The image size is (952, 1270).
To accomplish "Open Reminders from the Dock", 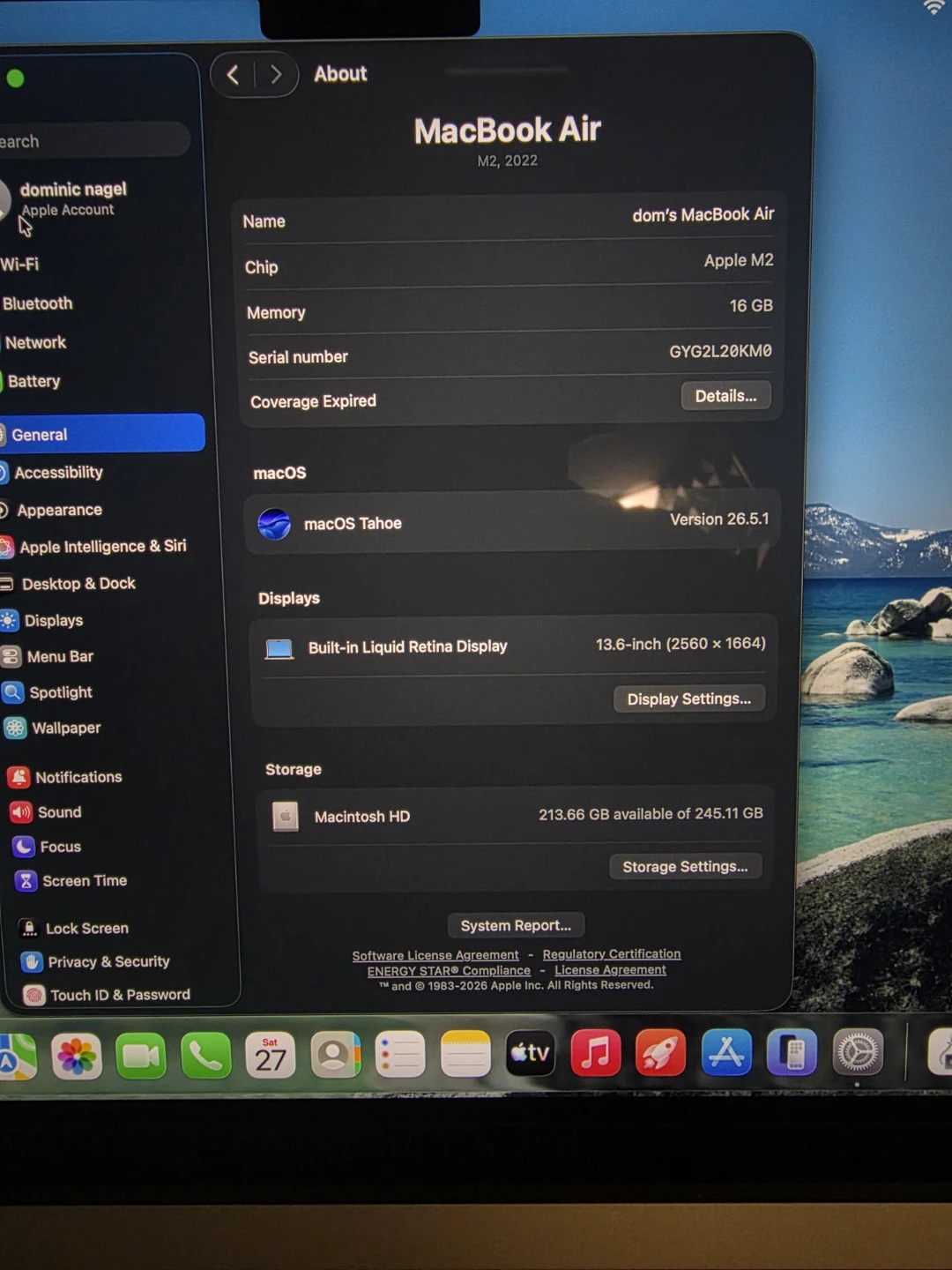I will coord(400,1054).
